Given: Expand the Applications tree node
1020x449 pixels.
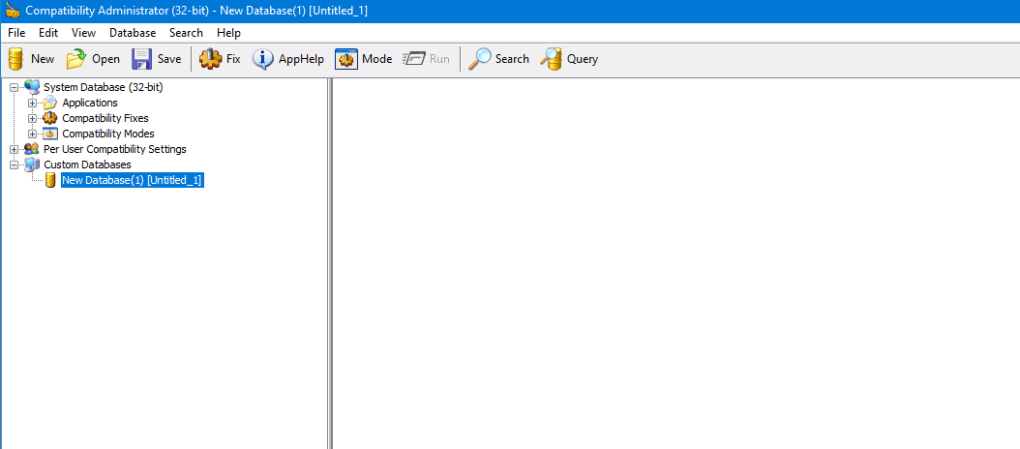Looking at the screenshot, I should coord(33,103).
